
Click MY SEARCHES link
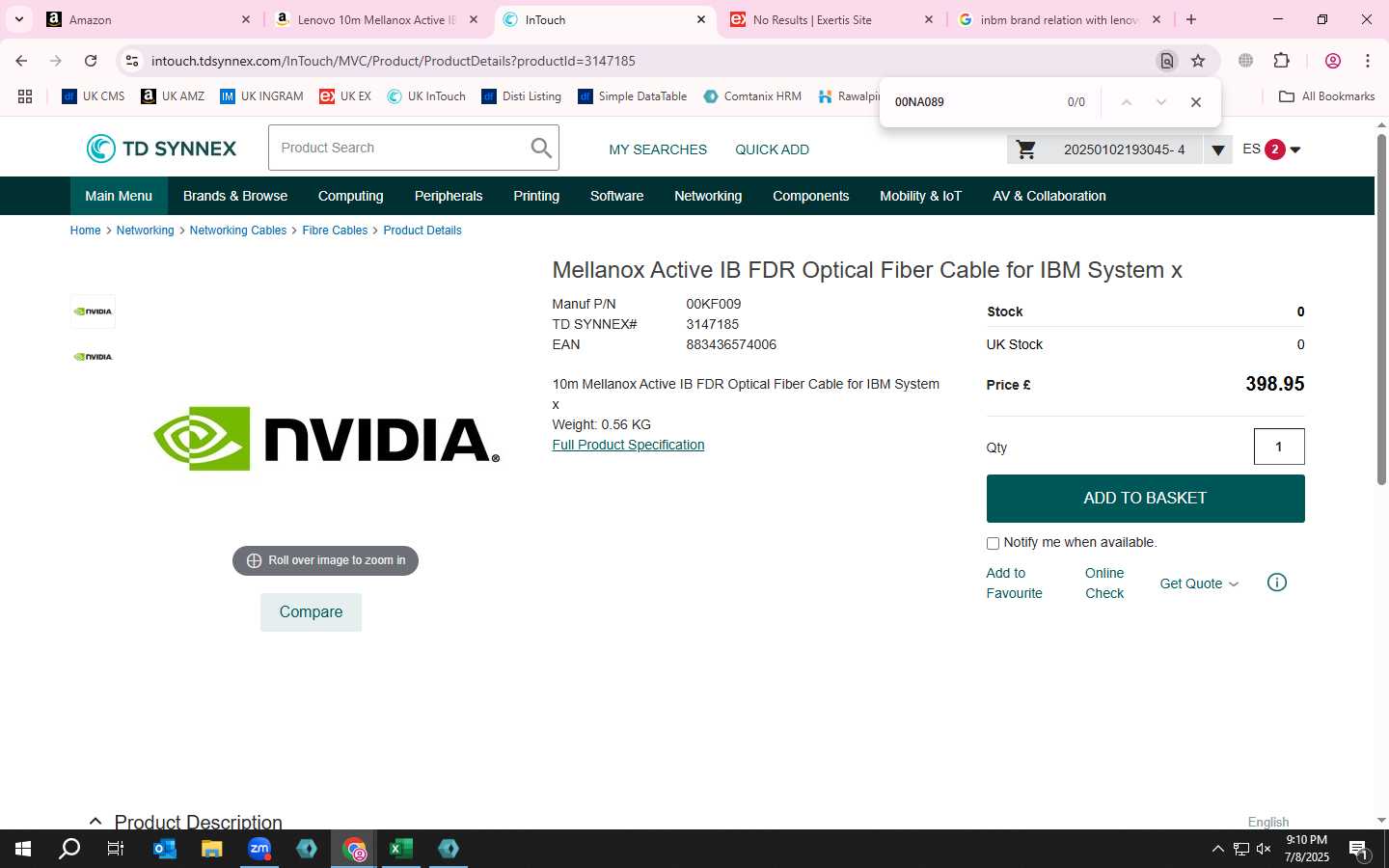pos(658,149)
